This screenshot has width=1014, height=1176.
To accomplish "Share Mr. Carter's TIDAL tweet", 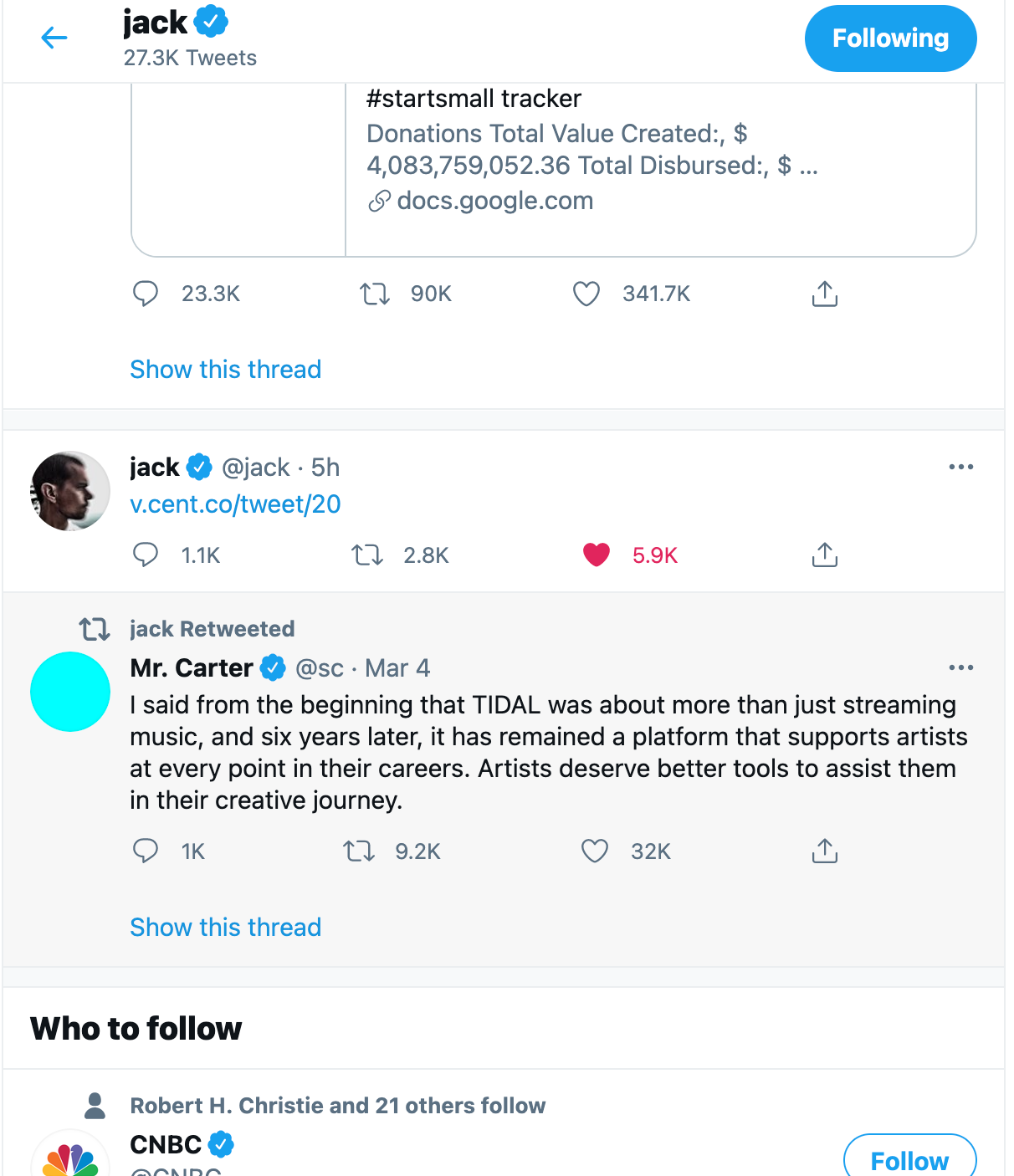I will pyautogui.click(x=824, y=851).
